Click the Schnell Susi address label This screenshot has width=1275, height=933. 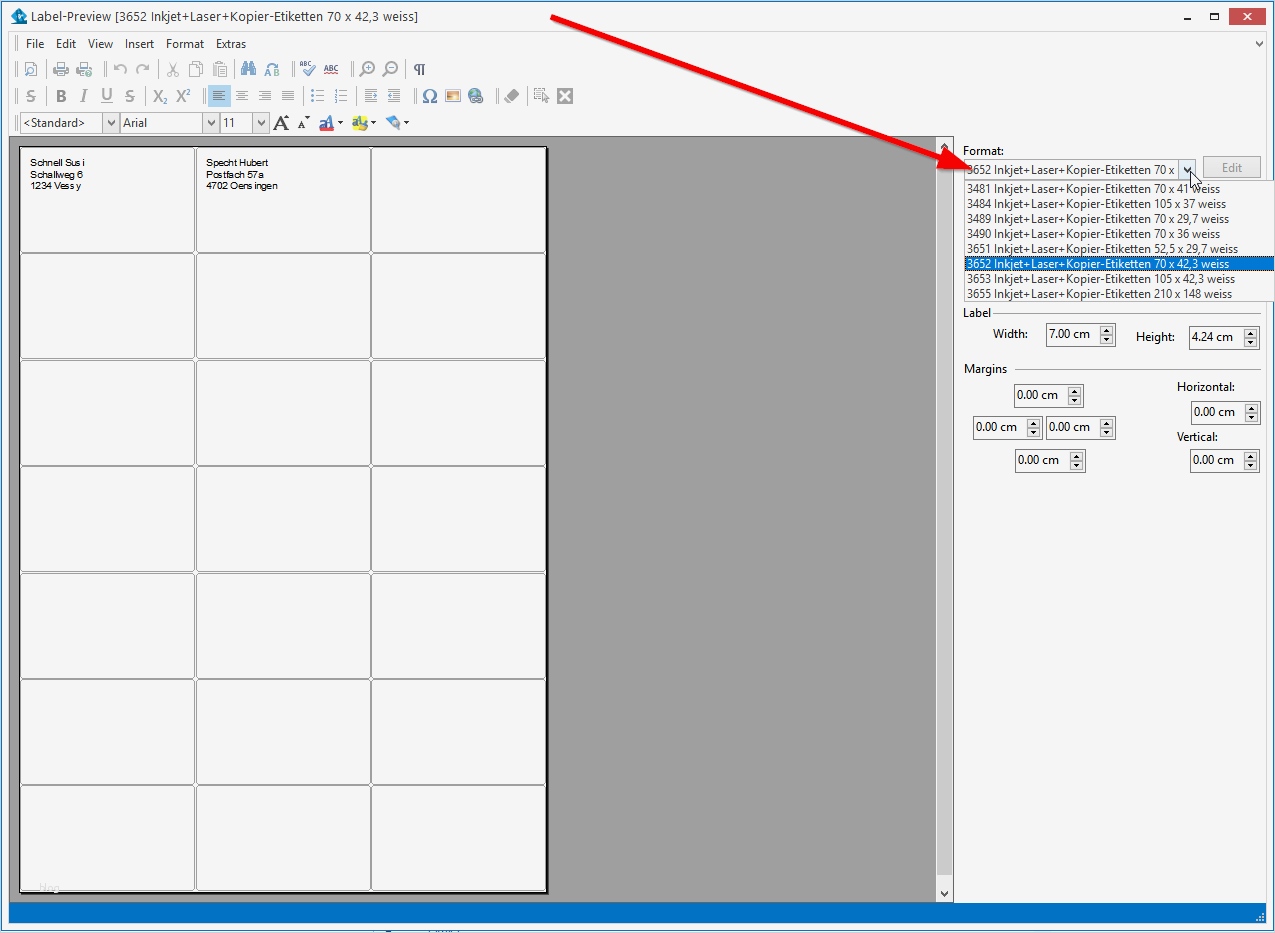(x=107, y=200)
